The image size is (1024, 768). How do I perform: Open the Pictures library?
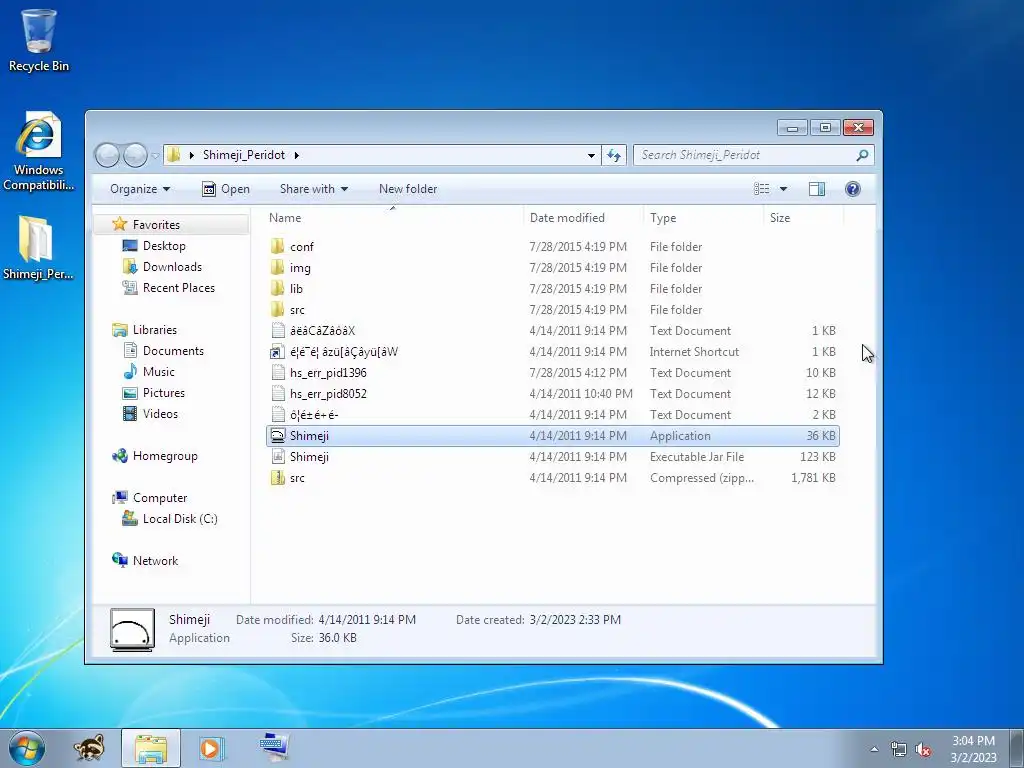[164, 392]
